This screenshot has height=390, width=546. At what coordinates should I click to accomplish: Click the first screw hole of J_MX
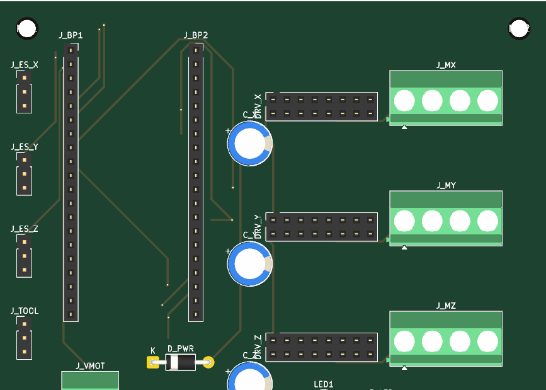[404, 100]
